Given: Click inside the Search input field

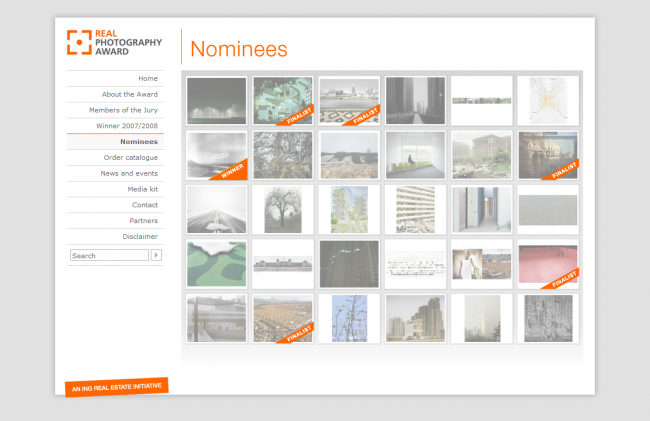Looking at the screenshot, I should tap(109, 255).
